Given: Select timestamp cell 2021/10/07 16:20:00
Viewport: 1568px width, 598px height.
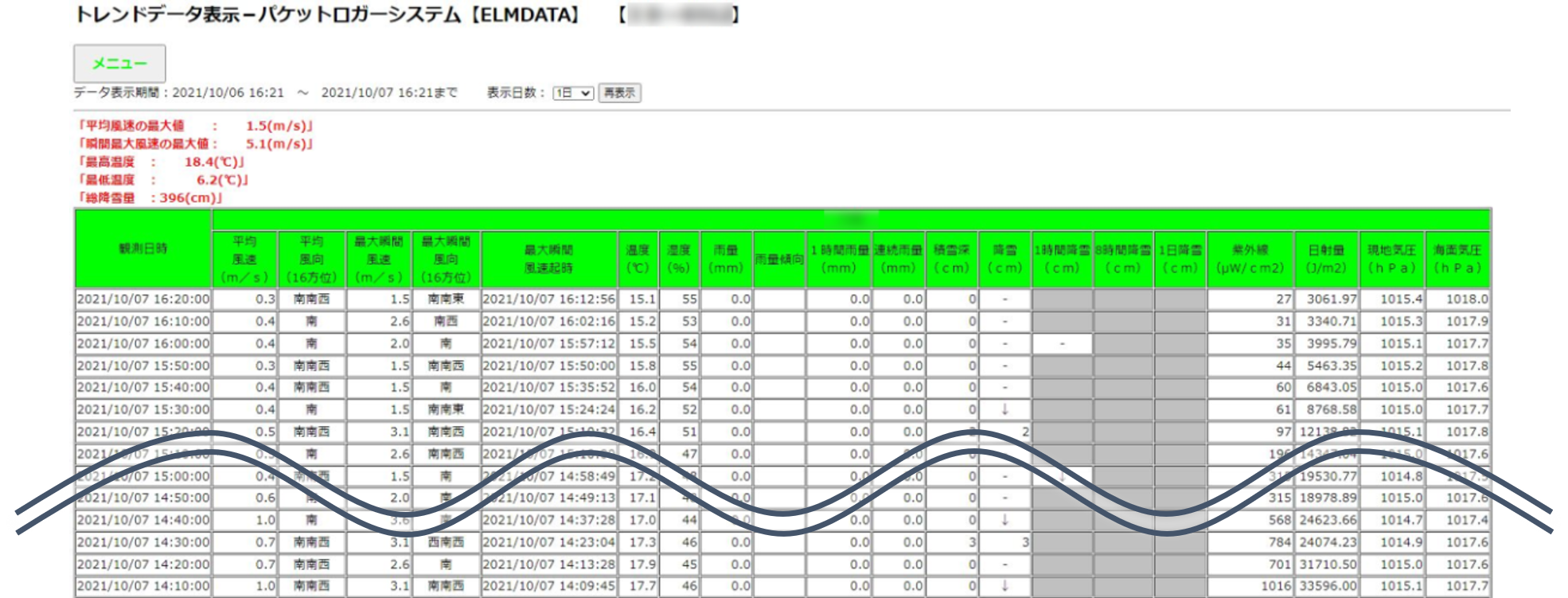Looking at the screenshot, I should [x=143, y=299].
